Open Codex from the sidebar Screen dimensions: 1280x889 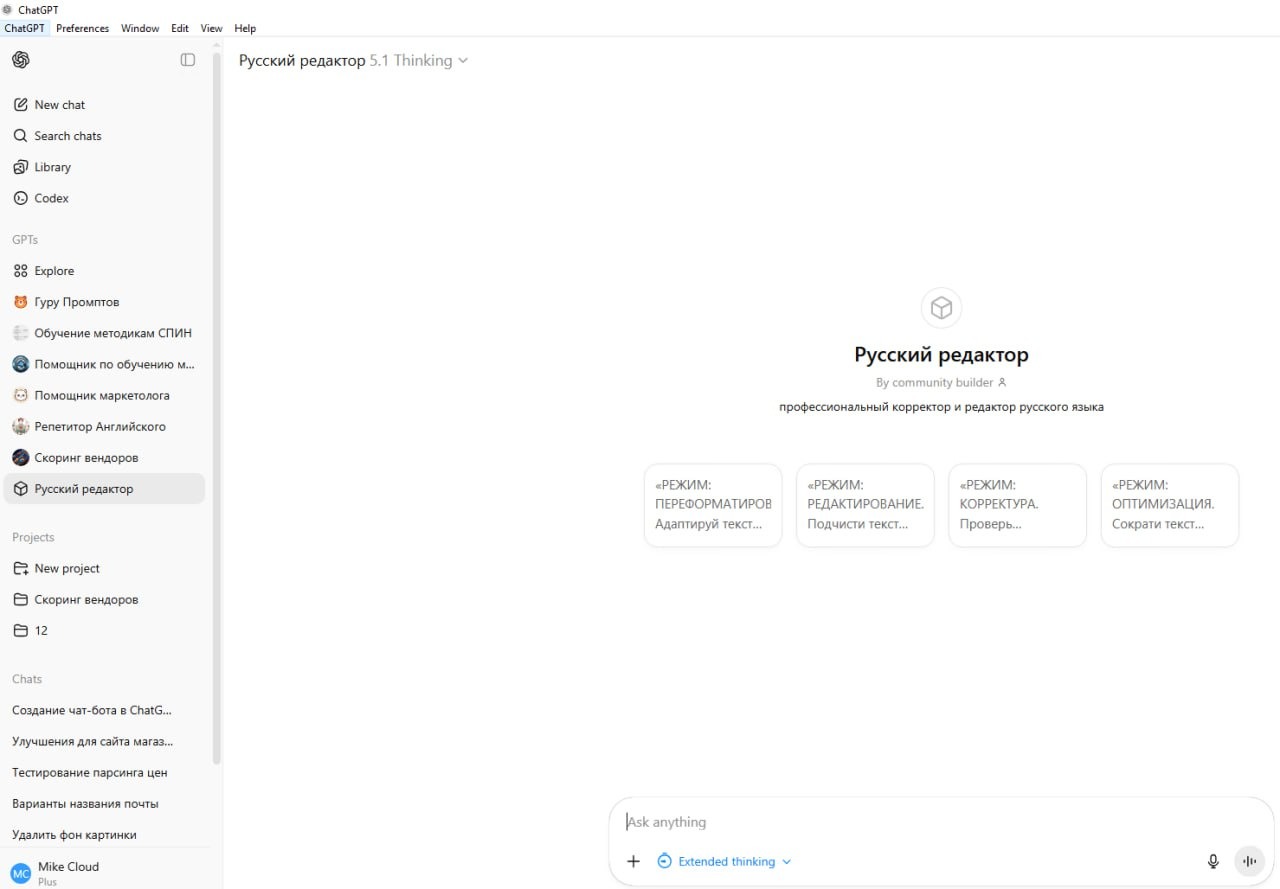coord(51,198)
